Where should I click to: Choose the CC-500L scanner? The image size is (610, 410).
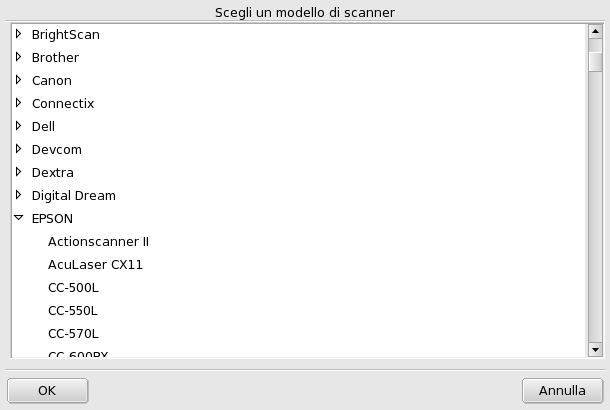coord(73,287)
